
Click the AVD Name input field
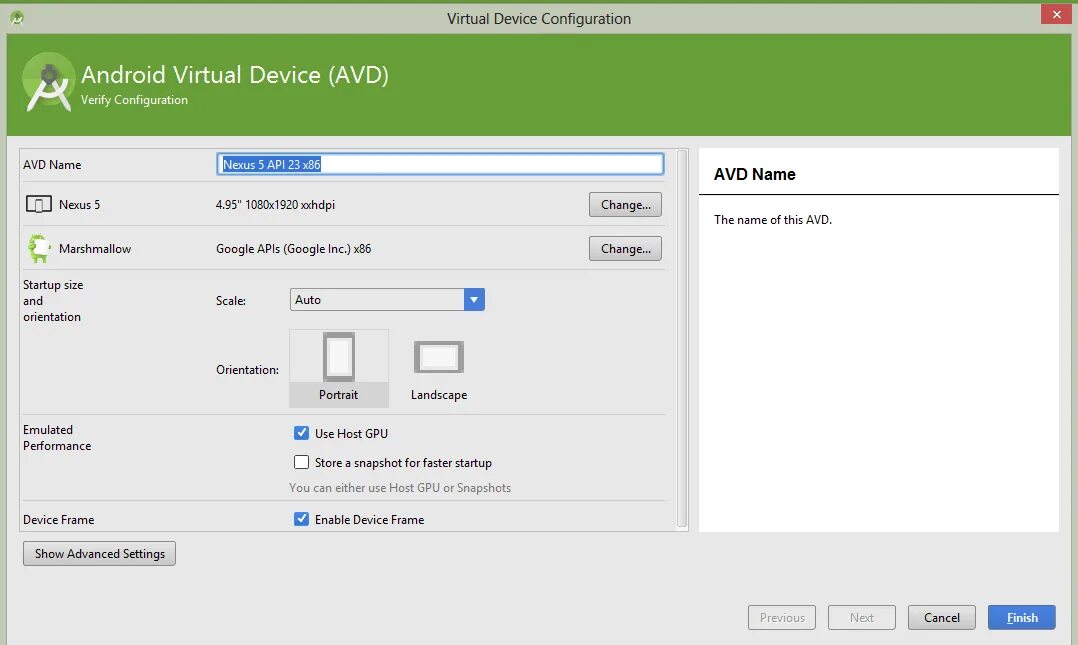[x=440, y=164]
